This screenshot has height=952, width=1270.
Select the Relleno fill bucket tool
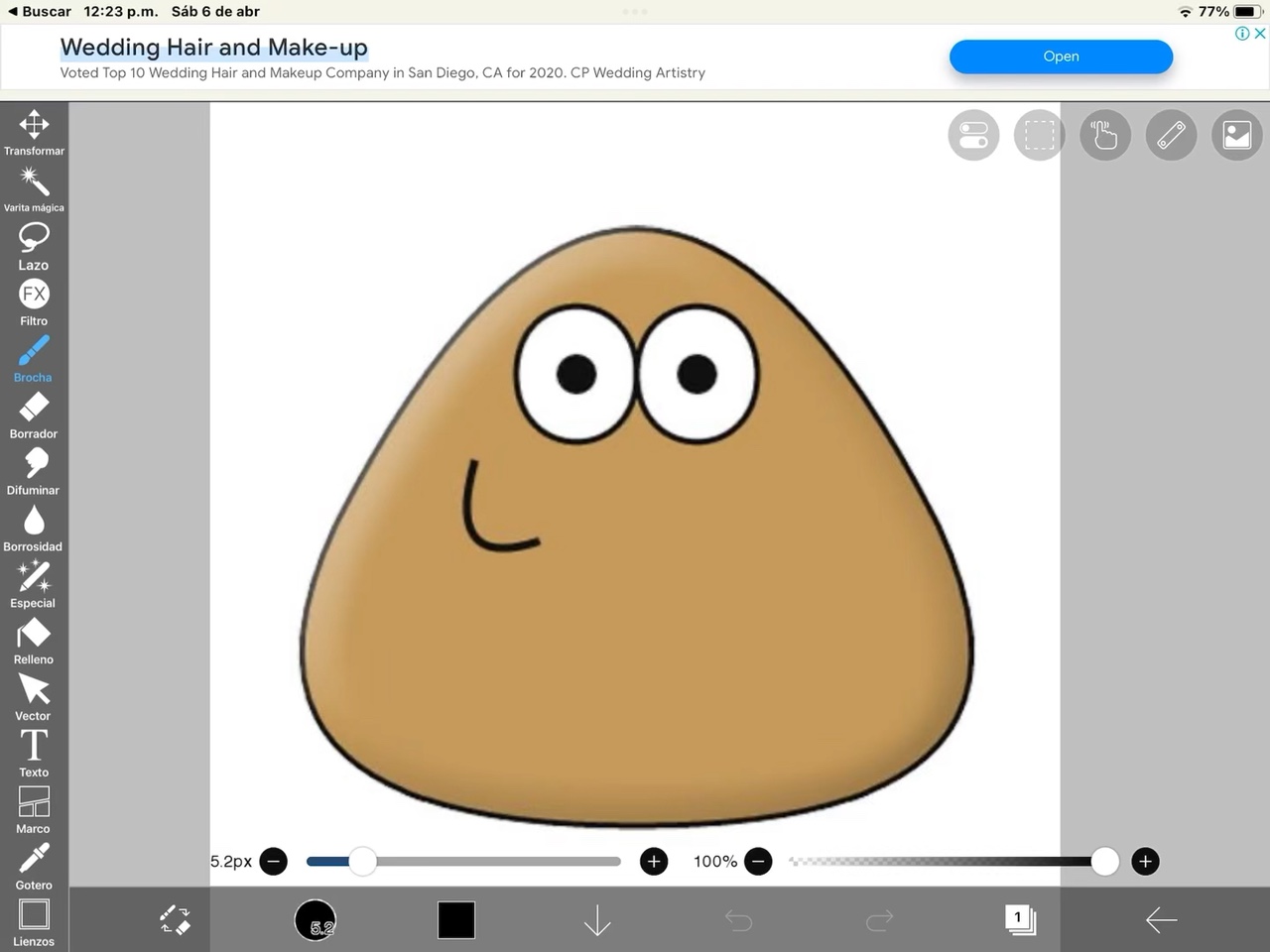click(34, 641)
